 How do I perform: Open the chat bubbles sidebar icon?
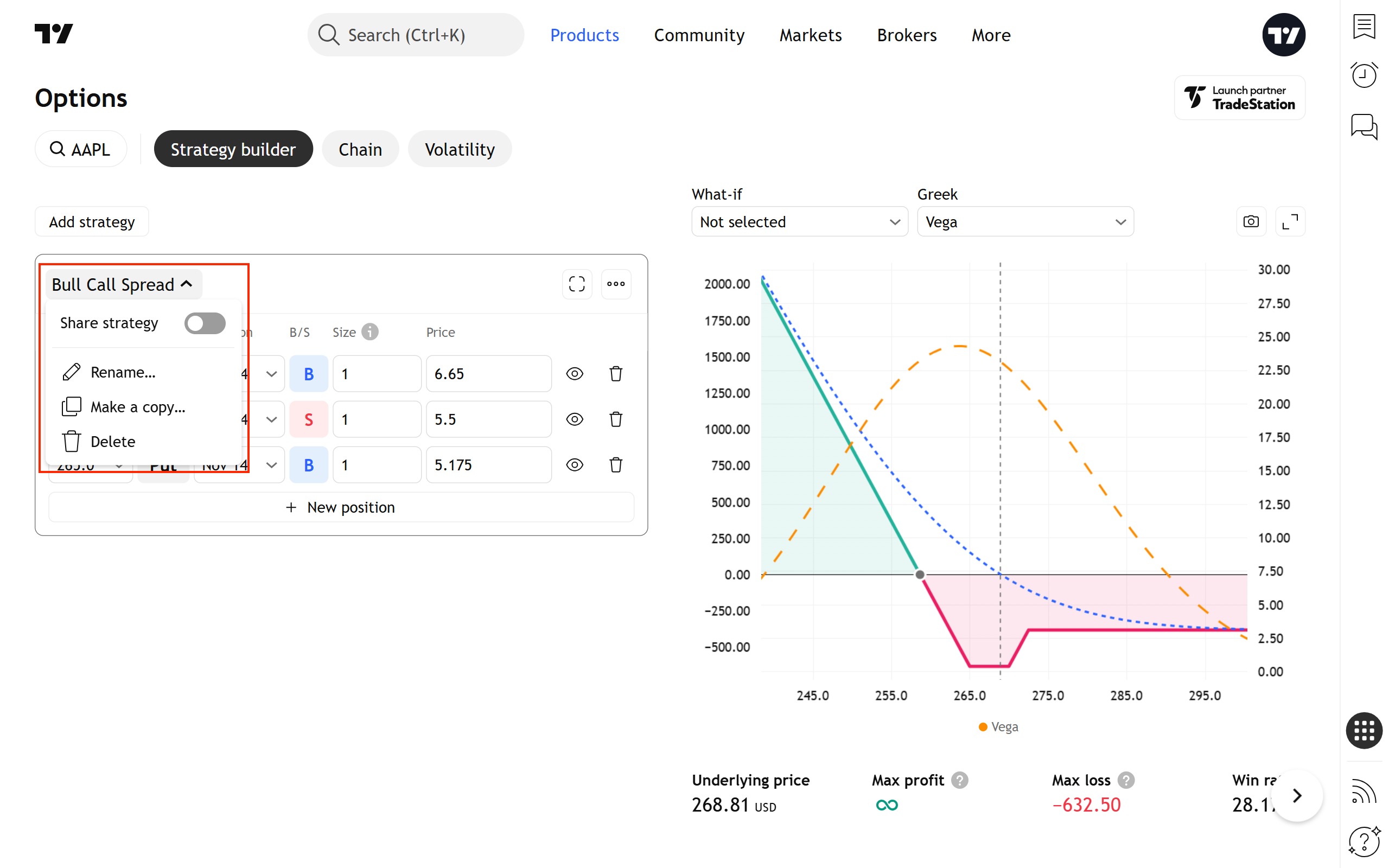click(x=1363, y=126)
